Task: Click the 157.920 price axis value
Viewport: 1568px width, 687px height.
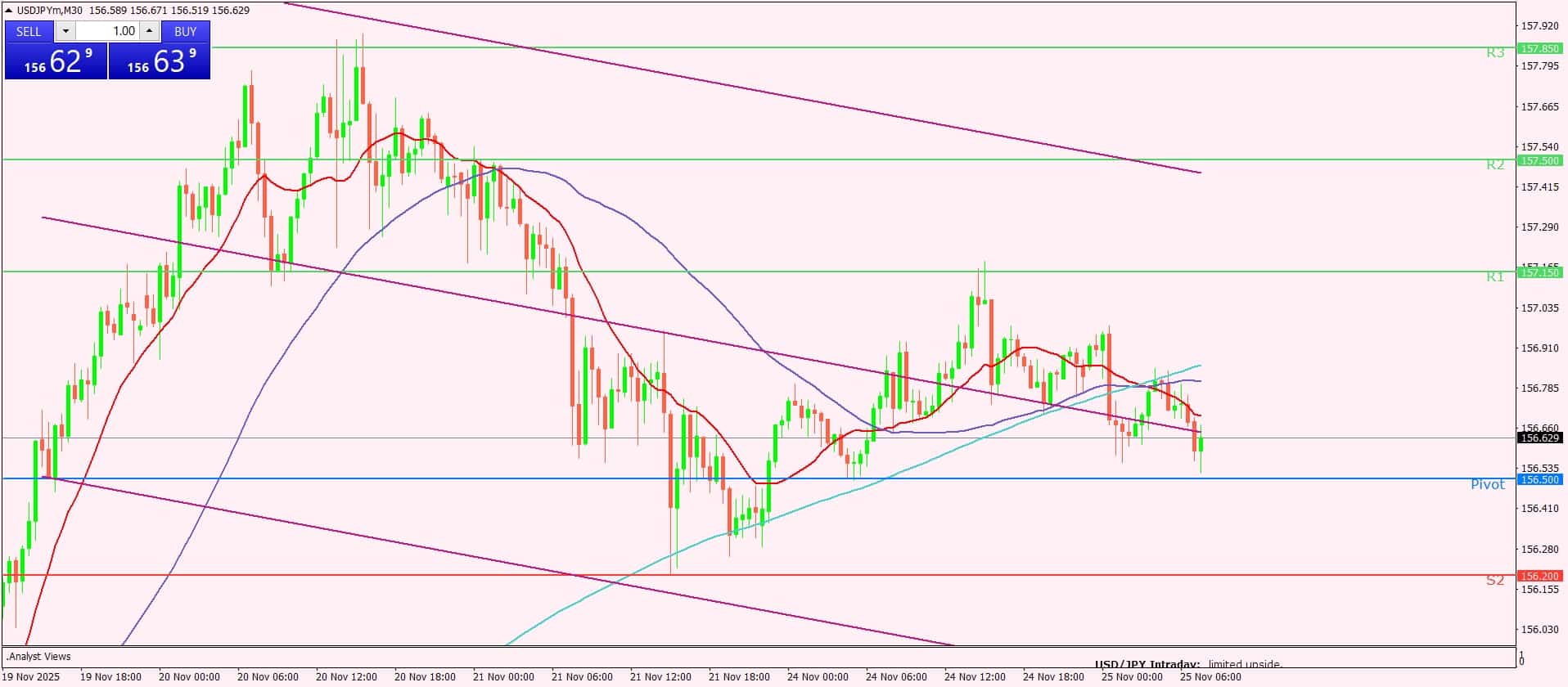Action: pyautogui.click(x=1539, y=26)
